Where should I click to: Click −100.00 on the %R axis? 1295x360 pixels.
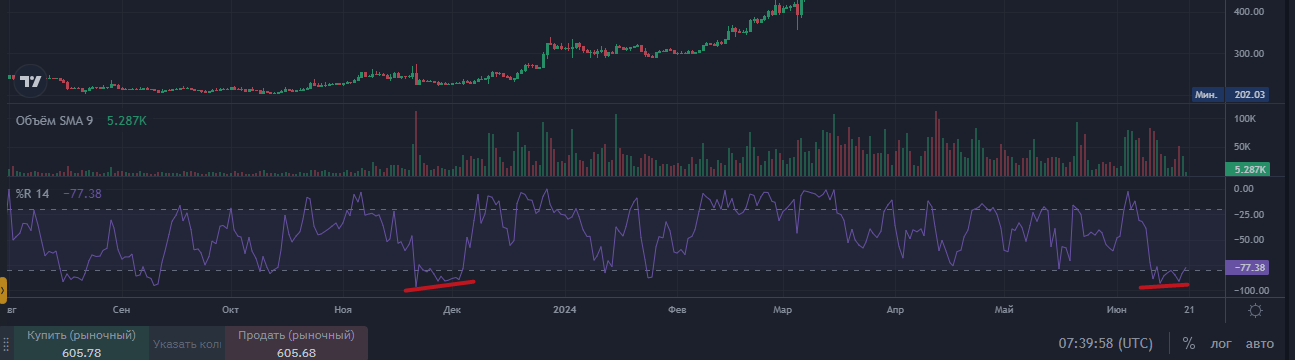1250,291
